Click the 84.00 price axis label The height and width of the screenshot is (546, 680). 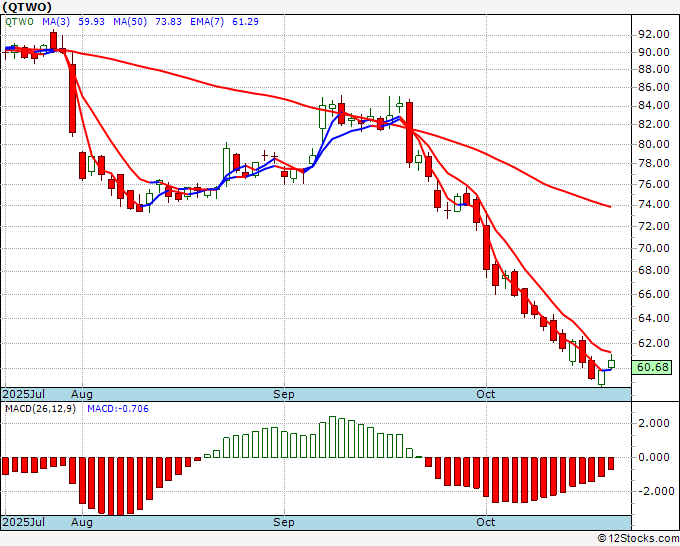click(654, 105)
